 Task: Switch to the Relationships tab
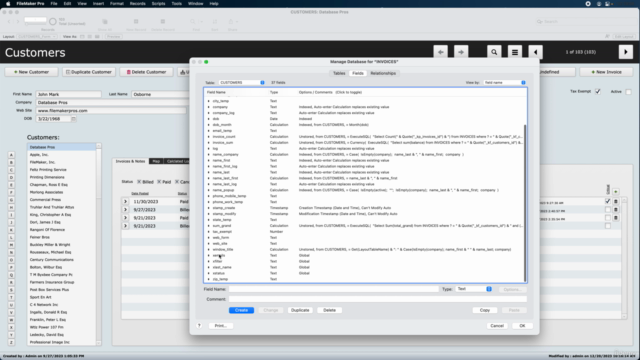tap(383, 73)
